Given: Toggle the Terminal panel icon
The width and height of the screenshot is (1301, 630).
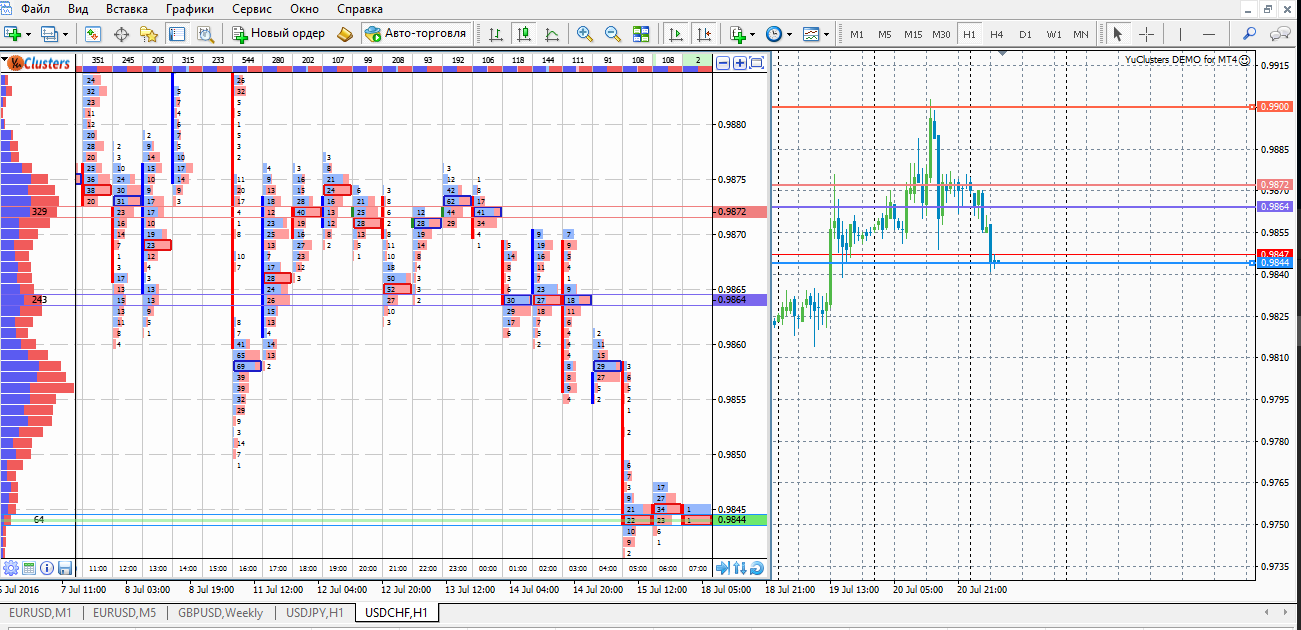Looking at the screenshot, I should (177, 33).
